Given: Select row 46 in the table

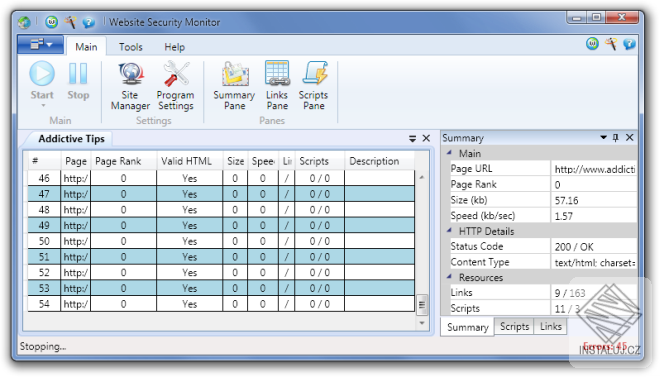Looking at the screenshot, I should (221, 178).
